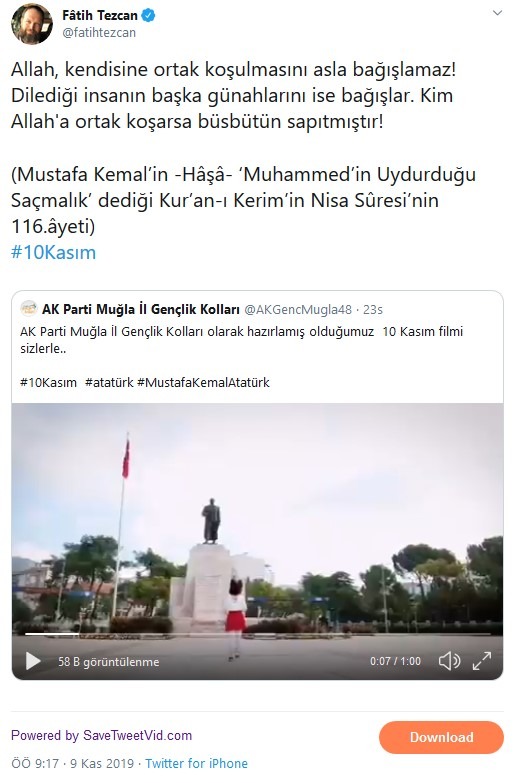Expand video to fullscreen
Image resolution: width=517 pixels, height=783 pixels.
(x=482, y=661)
